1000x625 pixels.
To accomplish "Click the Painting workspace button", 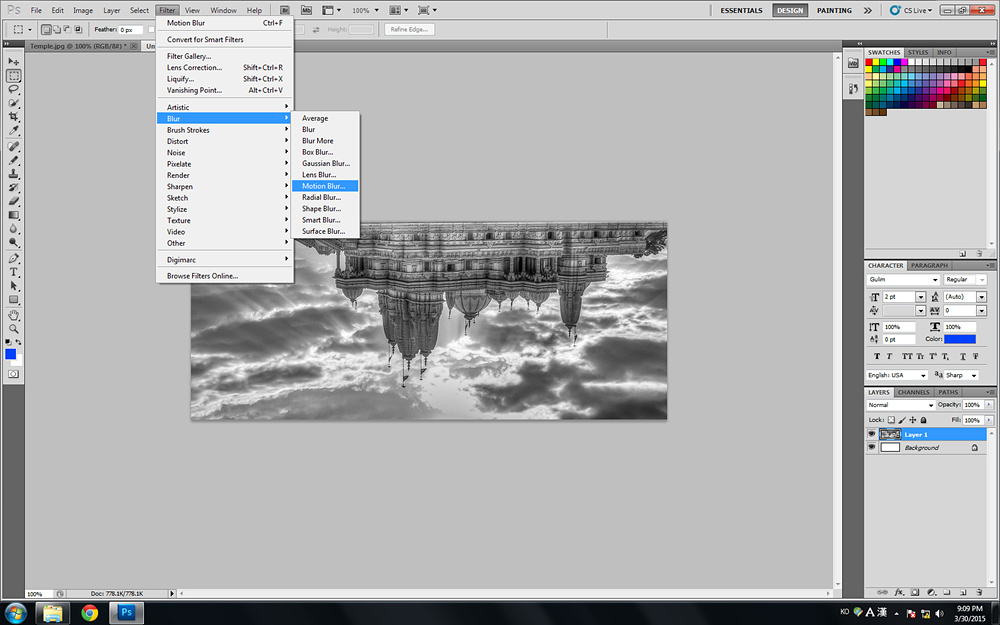I will (x=835, y=11).
